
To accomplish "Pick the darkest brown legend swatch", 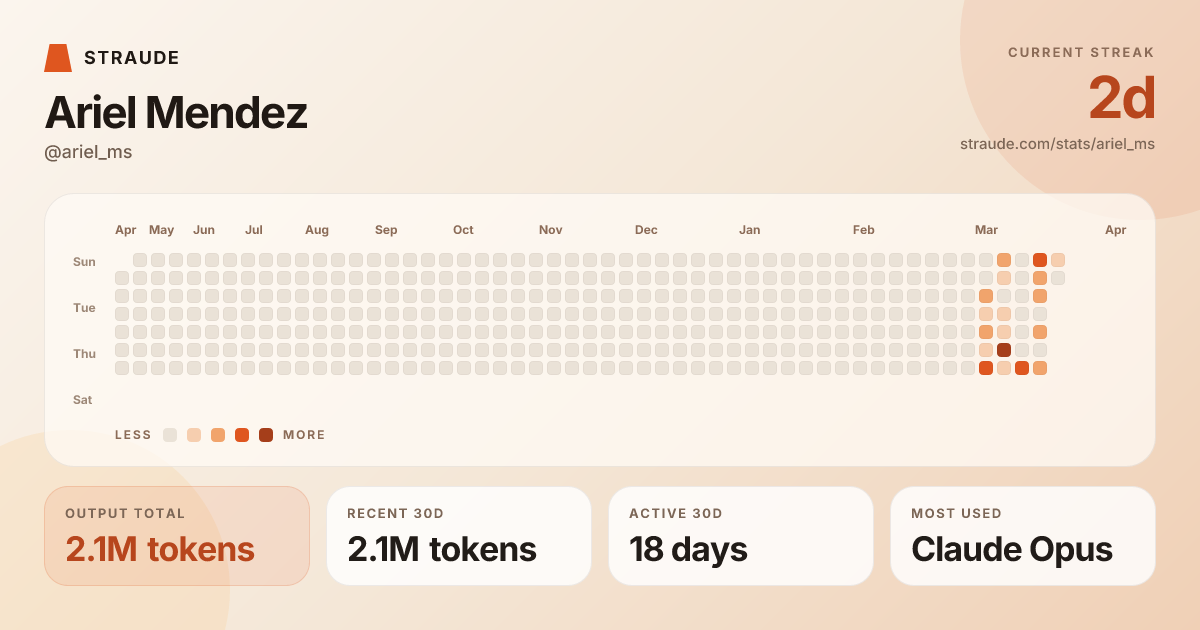I will click(x=266, y=435).
